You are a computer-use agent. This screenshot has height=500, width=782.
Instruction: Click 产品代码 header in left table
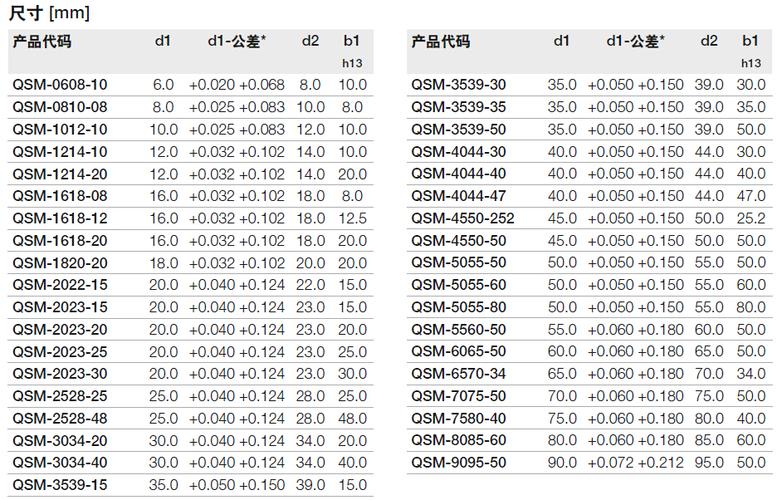(x=42, y=41)
